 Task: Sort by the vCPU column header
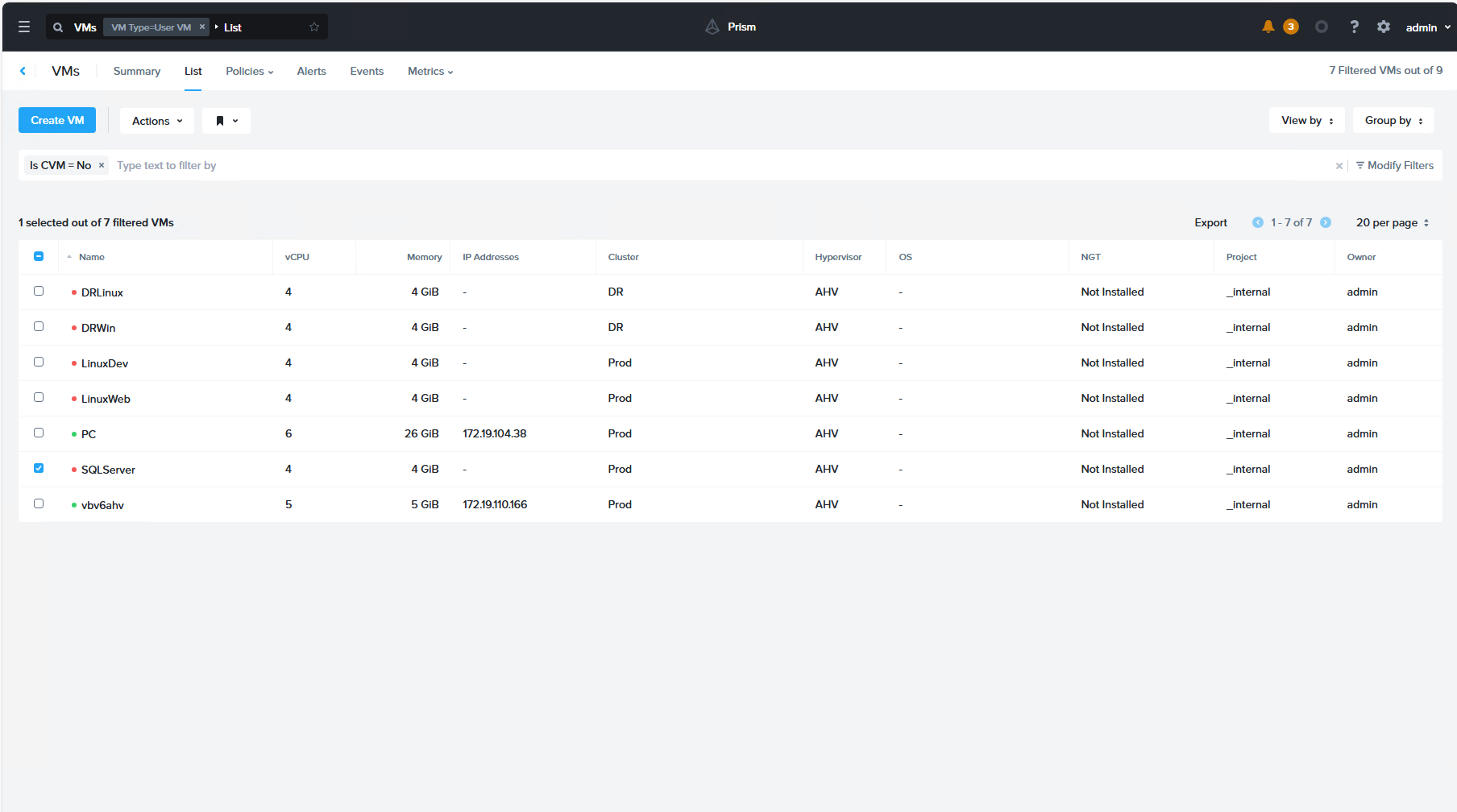pyautogui.click(x=297, y=257)
